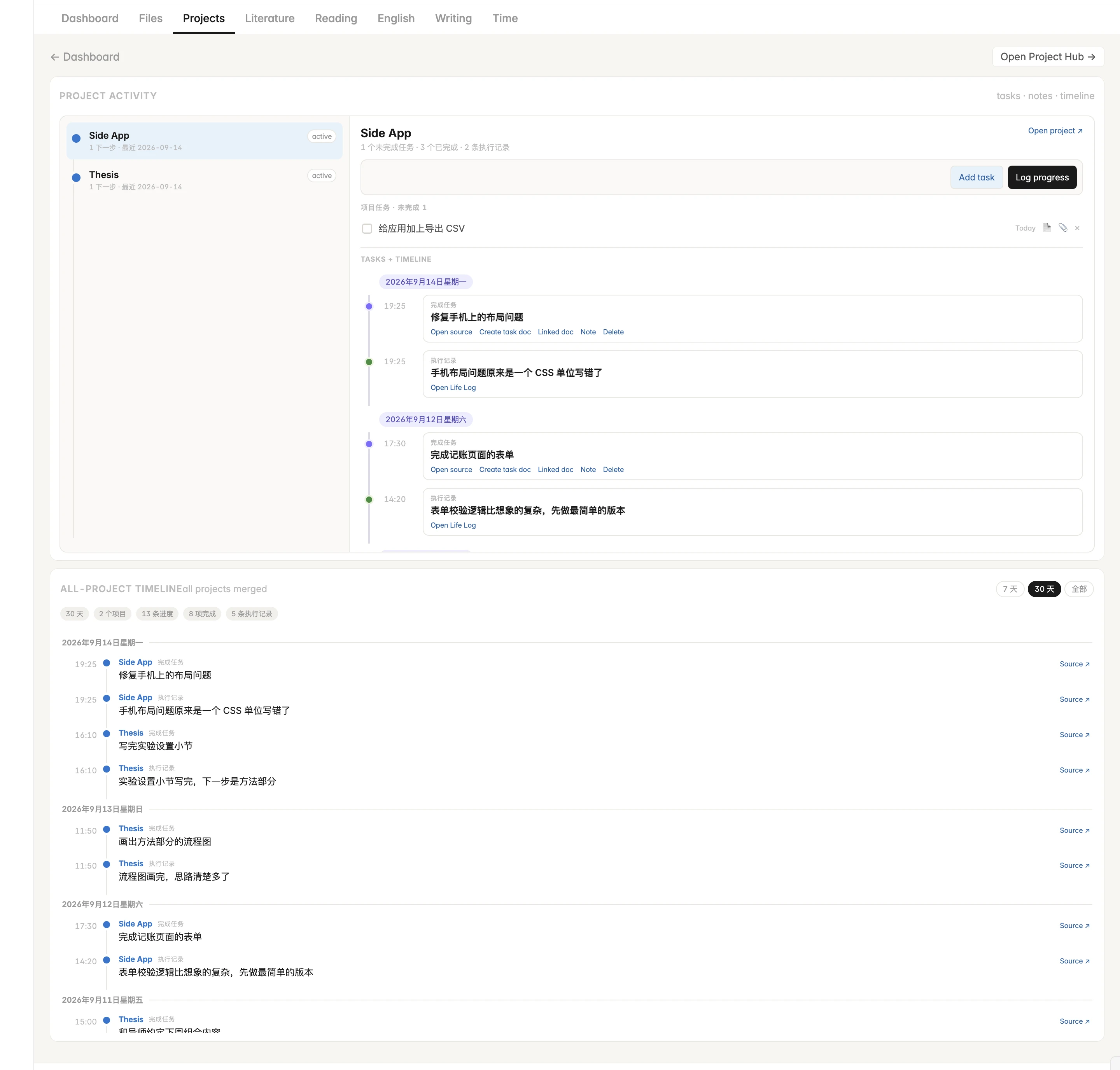Set merged timeline range to 7 天

point(1009,589)
